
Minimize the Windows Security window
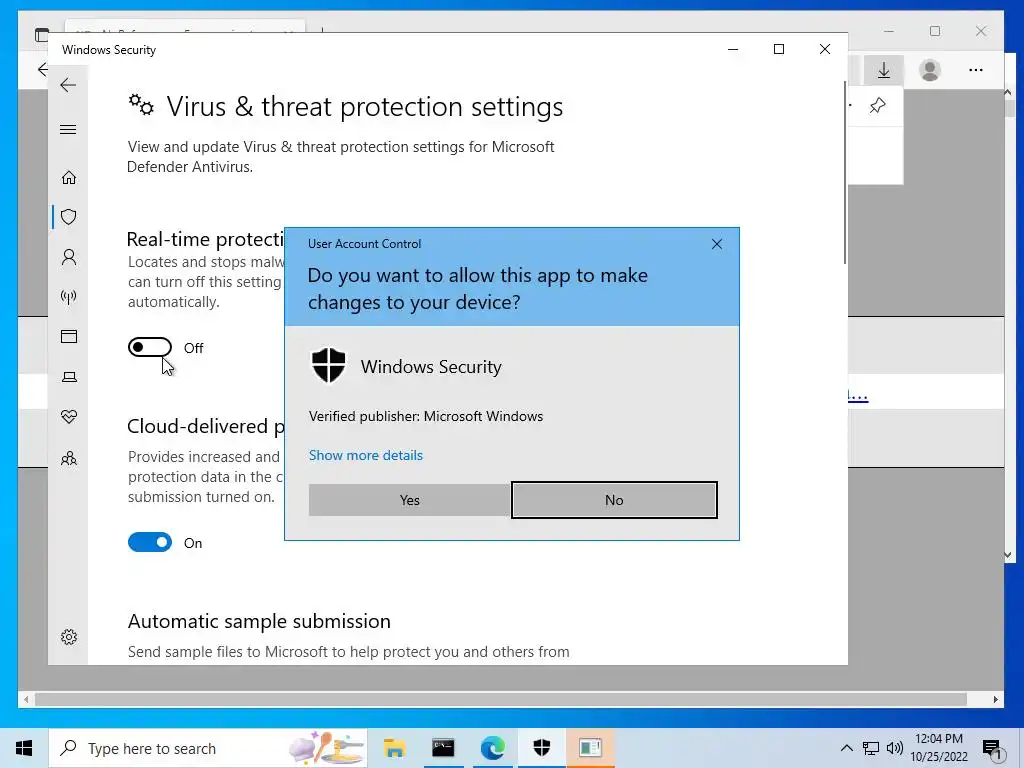click(x=733, y=50)
